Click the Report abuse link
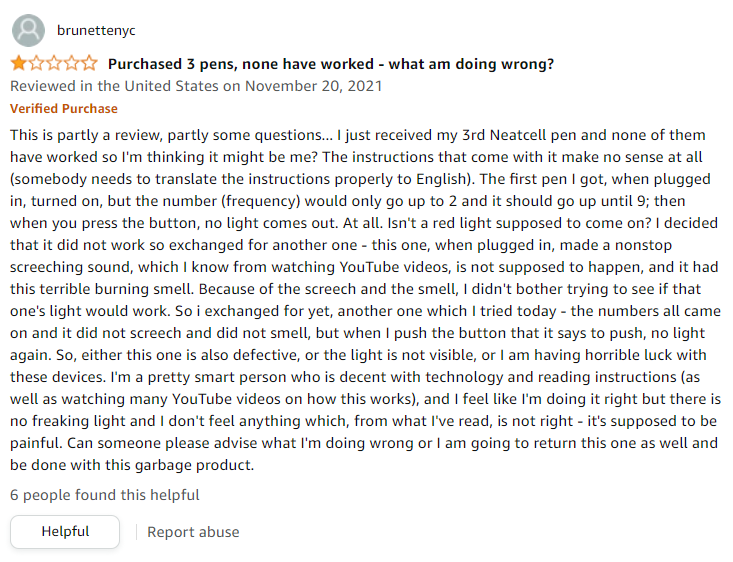 (x=193, y=532)
